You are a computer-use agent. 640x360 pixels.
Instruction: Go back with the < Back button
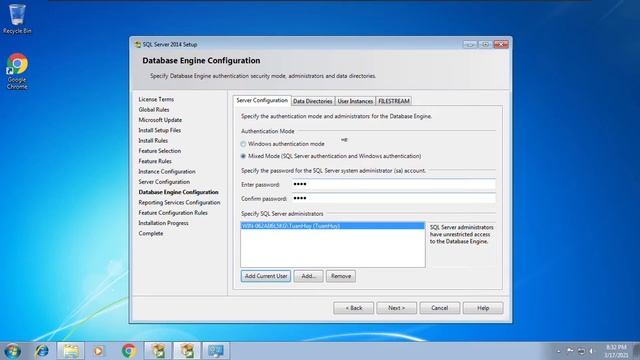[x=353, y=308]
